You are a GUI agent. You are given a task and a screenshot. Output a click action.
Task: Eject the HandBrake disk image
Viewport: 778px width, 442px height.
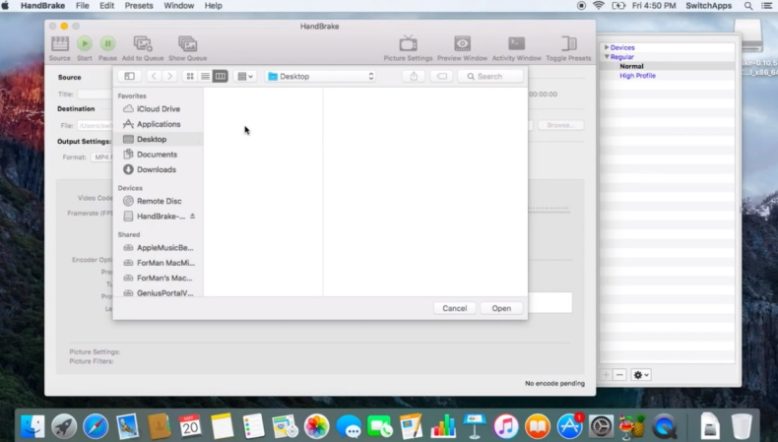[193, 216]
